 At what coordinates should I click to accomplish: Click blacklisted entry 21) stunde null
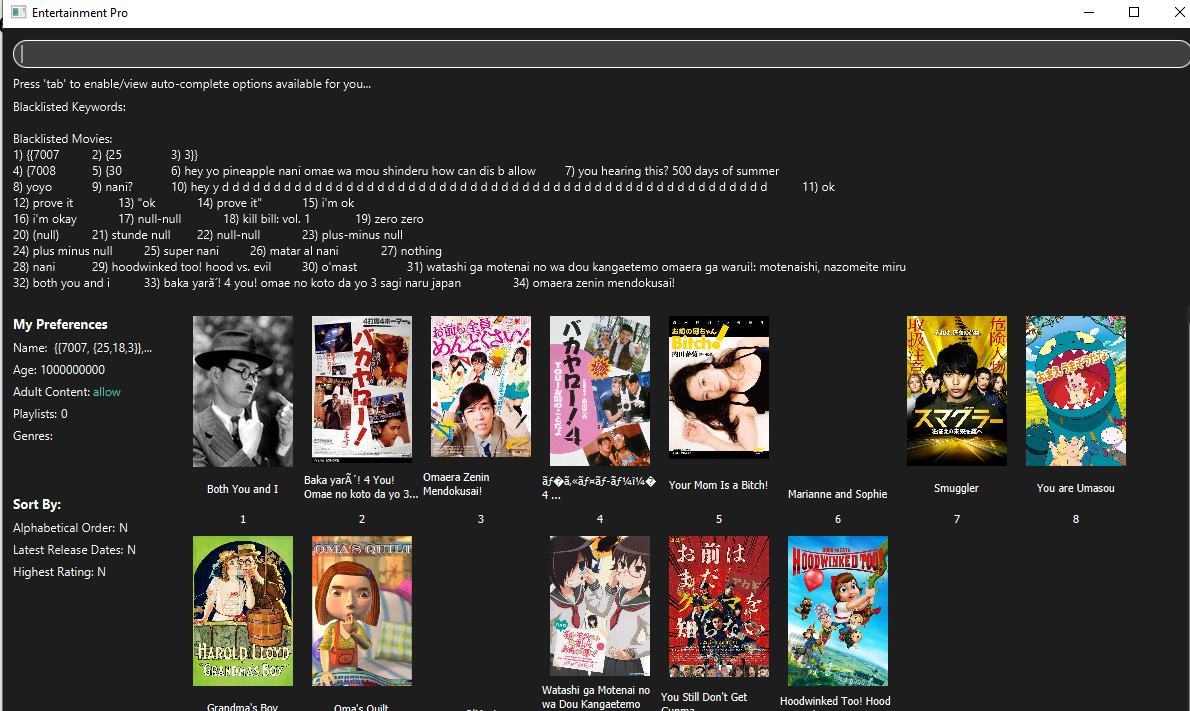pos(131,235)
